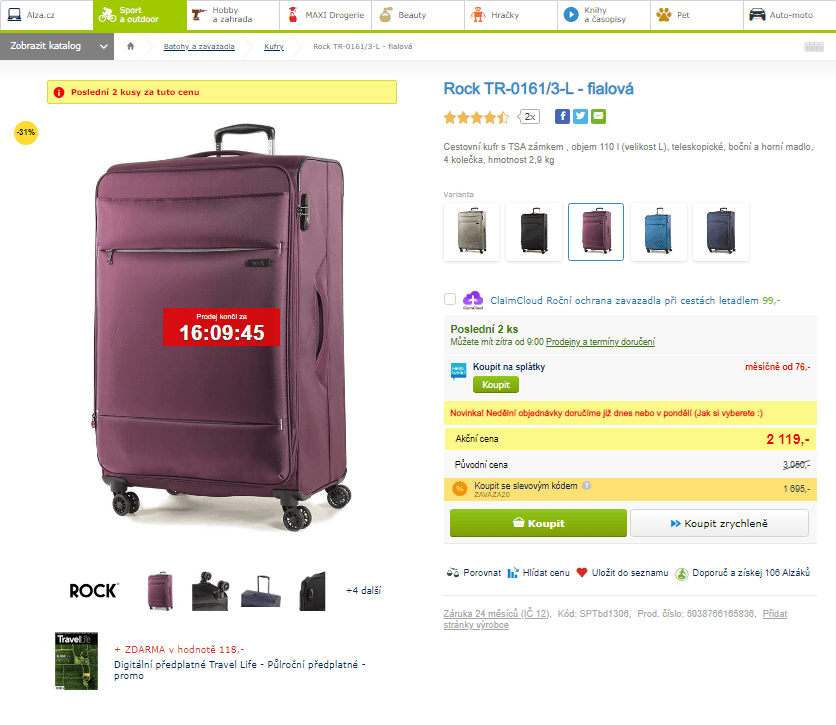Share product via email icon
This screenshot has height=725, width=836.
tap(598, 116)
